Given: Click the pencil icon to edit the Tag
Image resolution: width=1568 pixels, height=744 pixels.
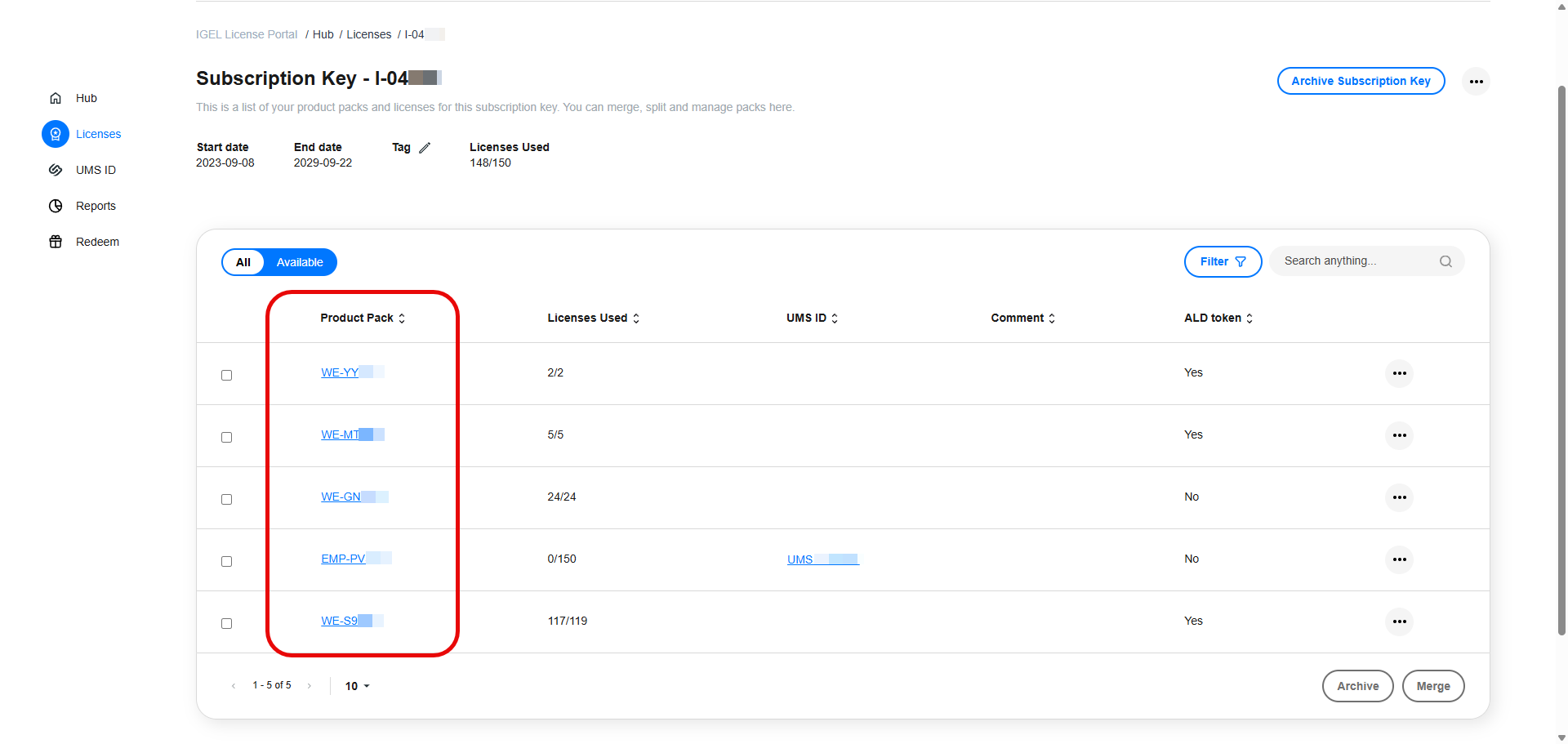Looking at the screenshot, I should point(425,147).
